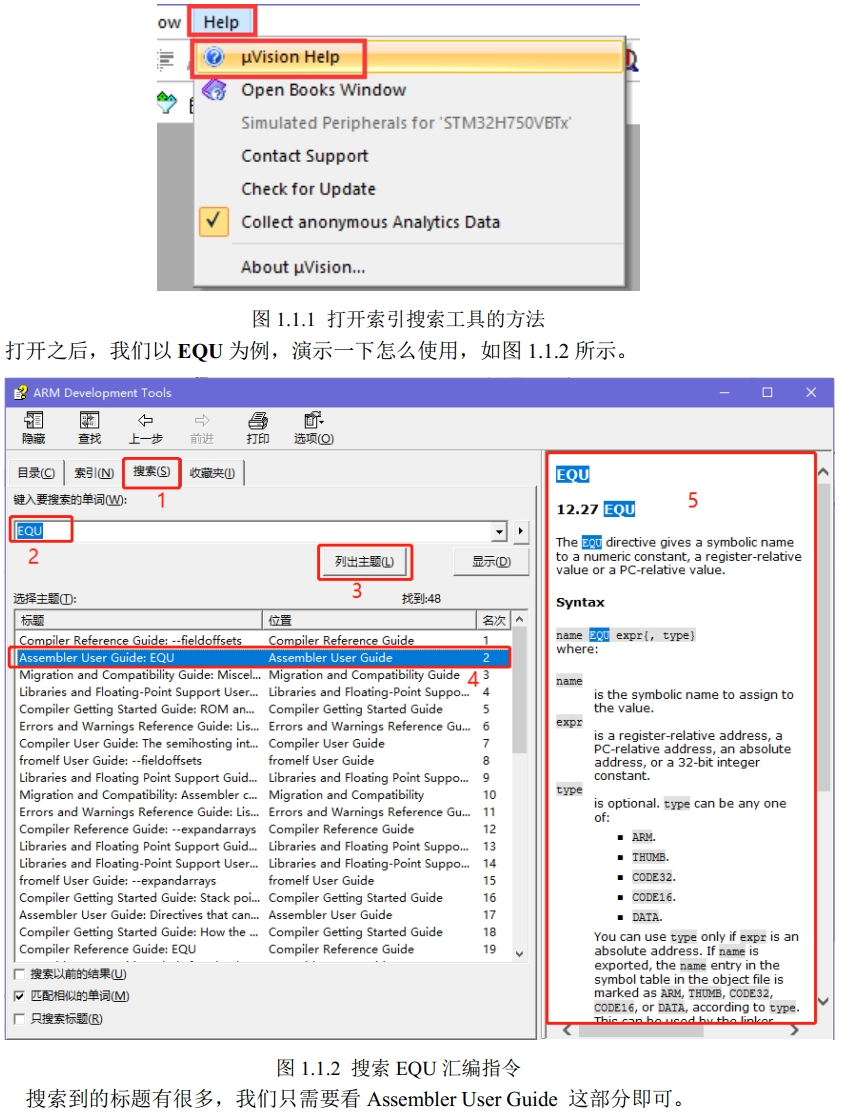The height and width of the screenshot is (1117, 853).
Task: Switch to the 目录 tab
Action: (36, 473)
